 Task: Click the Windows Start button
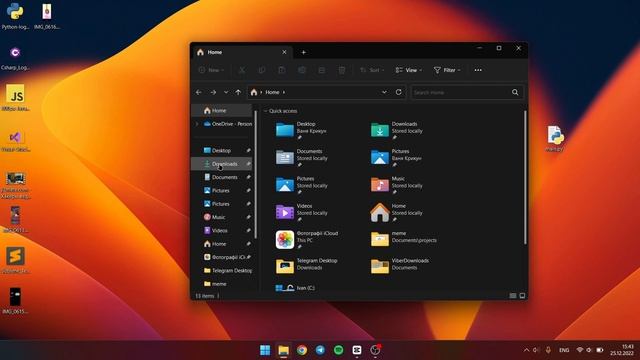[265, 350]
